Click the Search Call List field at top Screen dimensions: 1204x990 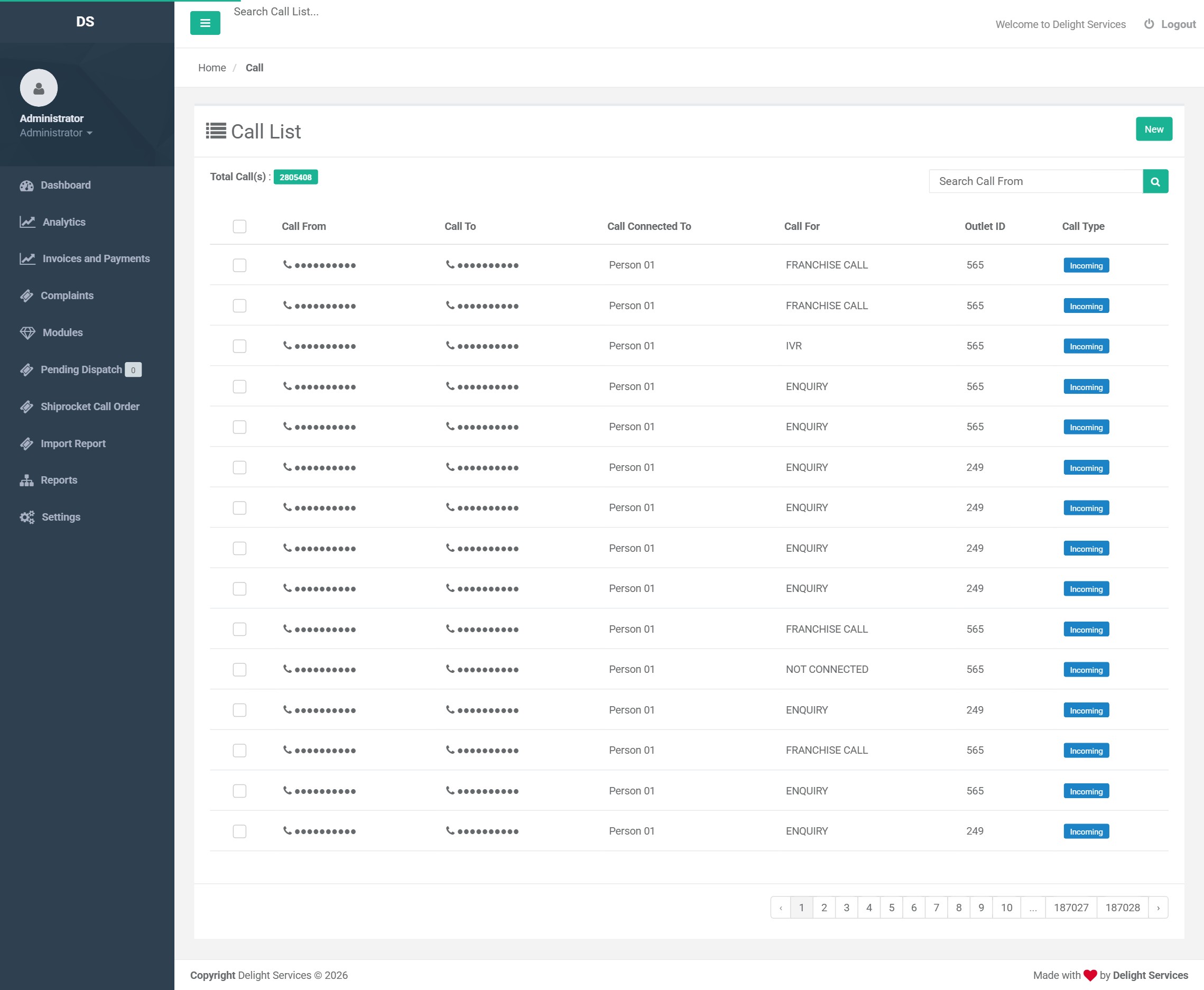coord(276,12)
